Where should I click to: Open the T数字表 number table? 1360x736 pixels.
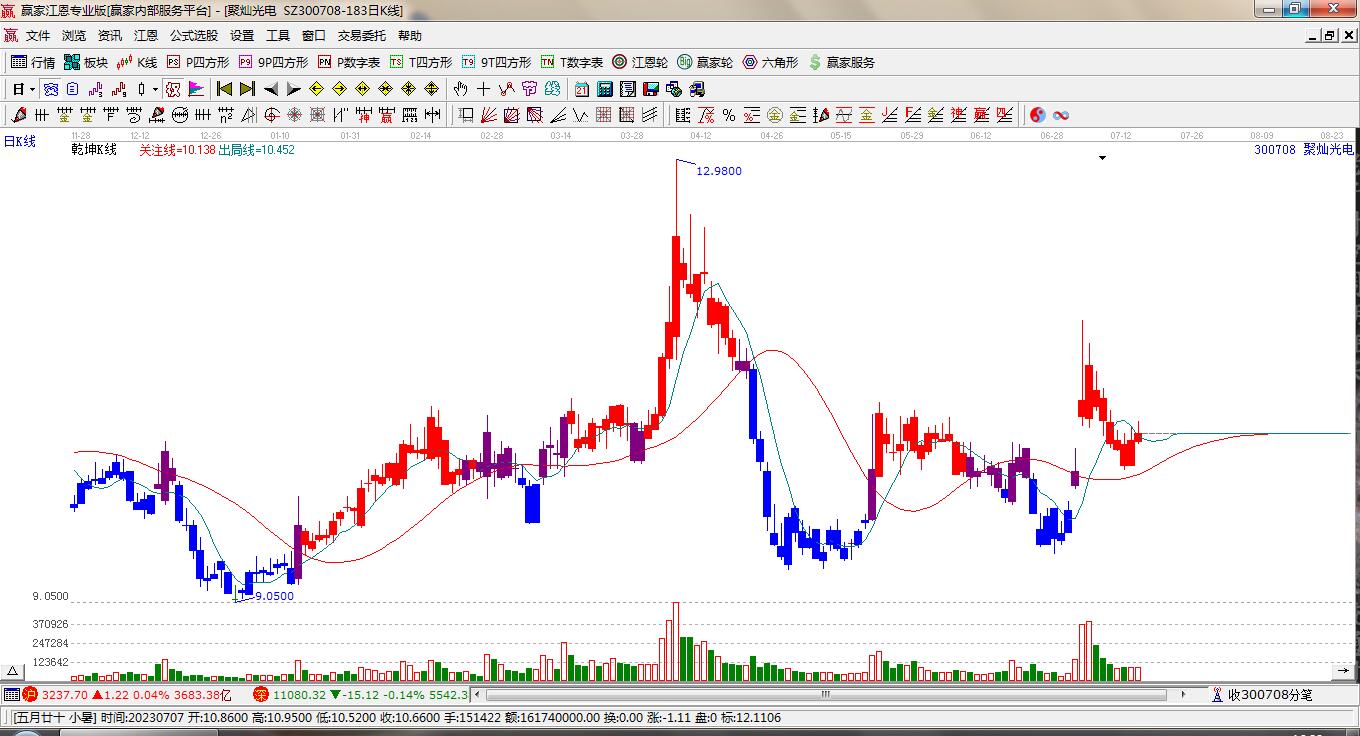coord(572,62)
